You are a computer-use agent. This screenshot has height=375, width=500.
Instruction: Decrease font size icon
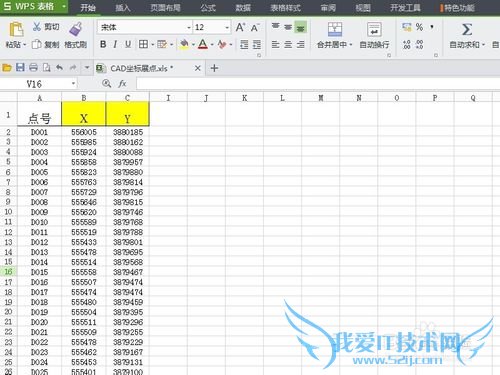255,28
